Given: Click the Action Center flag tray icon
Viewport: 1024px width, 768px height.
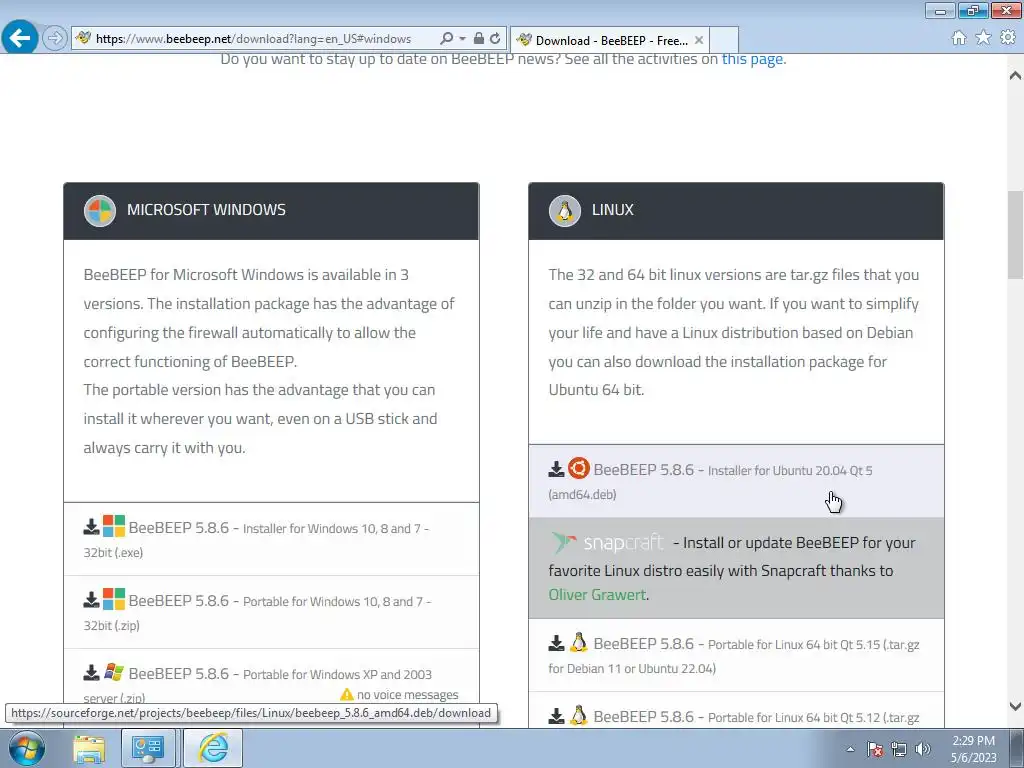Looking at the screenshot, I should [x=875, y=749].
